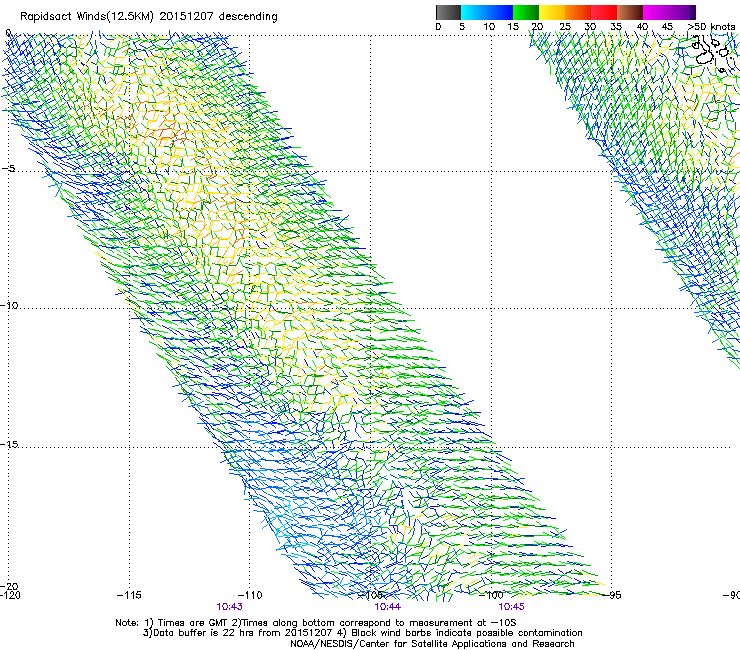The image size is (740, 650).
Task: Click the legend tick label 35
Action: point(616,27)
